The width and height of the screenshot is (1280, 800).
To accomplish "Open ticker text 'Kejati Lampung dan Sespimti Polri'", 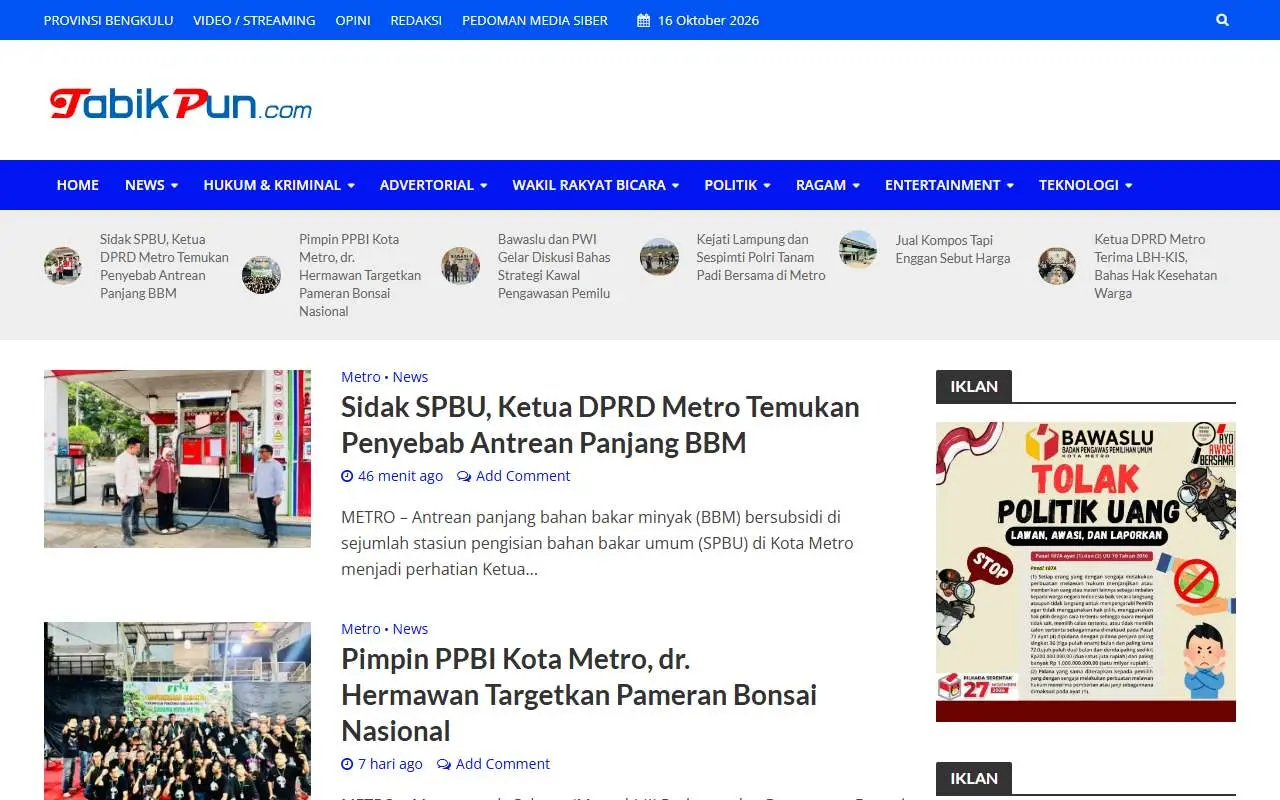I will pos(761,257).
